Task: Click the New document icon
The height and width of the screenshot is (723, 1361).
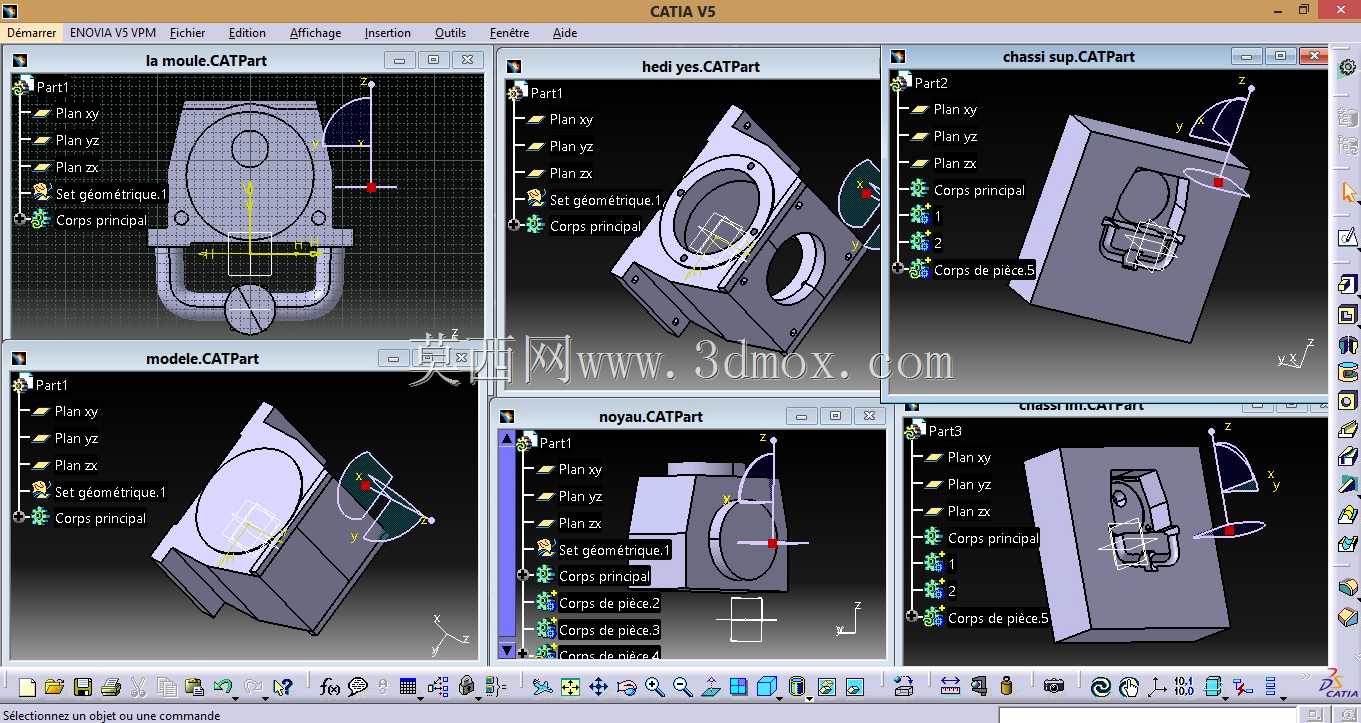Action: 27,687
